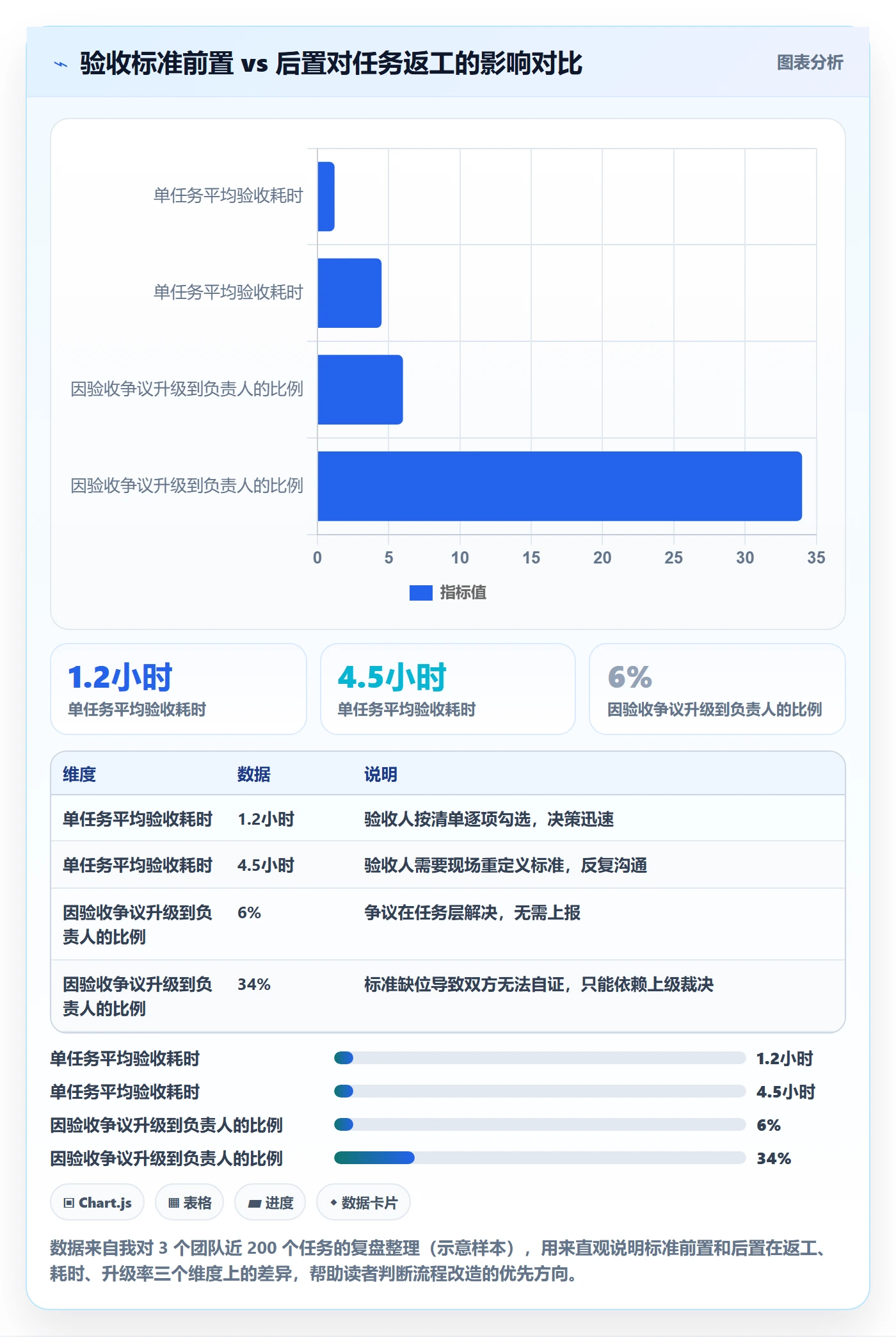Image resolution: width=896 pixels, height=1337 pixels.
Task: Click the Chart.js tag
Action: click(x=97, y=1203)
